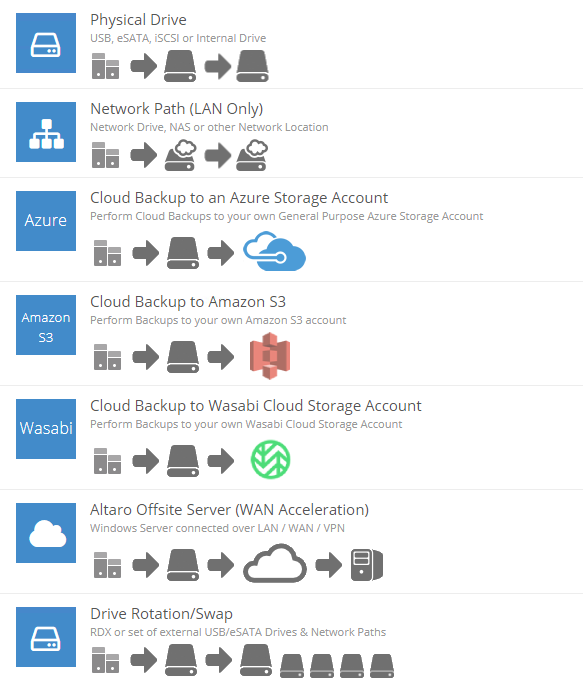583x687 pixels.
Task: Select the Physical Drive blue tile icon
Action: coord(46,43)
